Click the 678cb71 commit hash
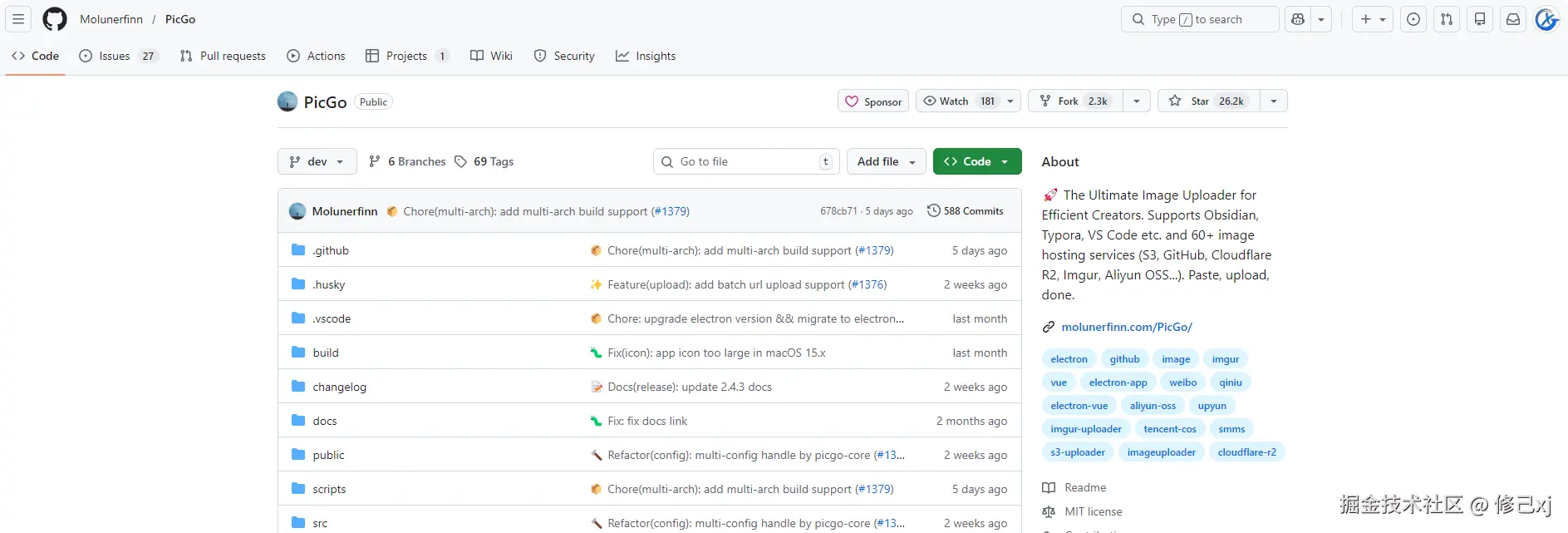1568x533 pixels. click(838, 211)
